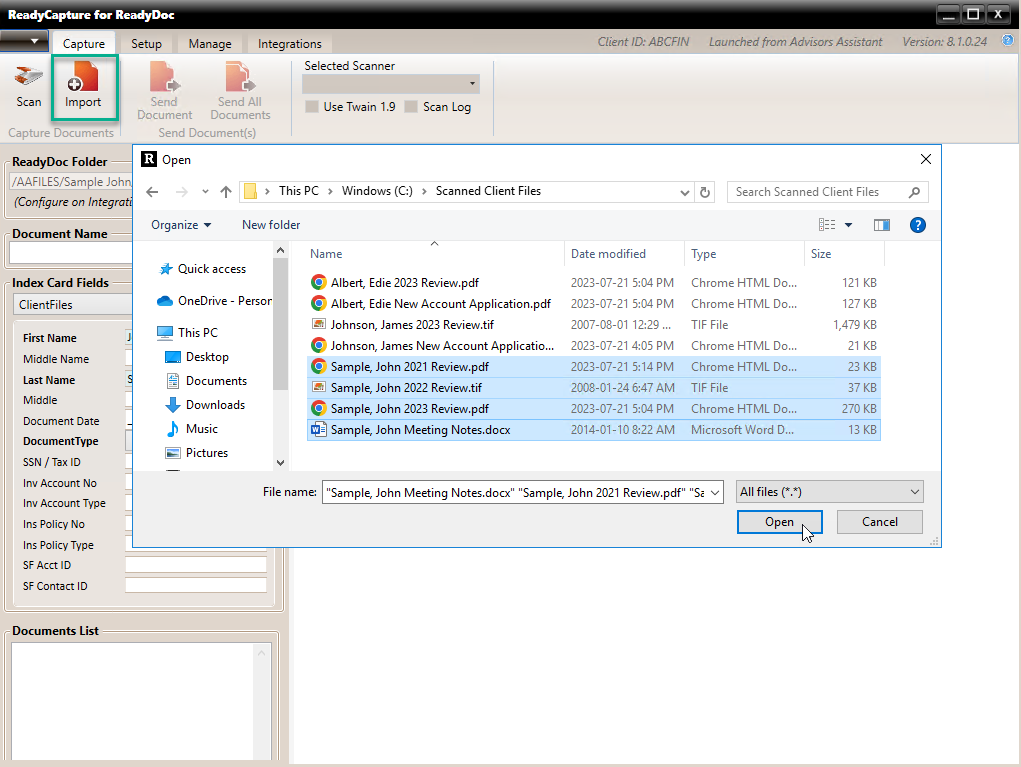Click This PC in the address breadcrumb
This screenshot has width=1021, height=767.
coord(299,191)
